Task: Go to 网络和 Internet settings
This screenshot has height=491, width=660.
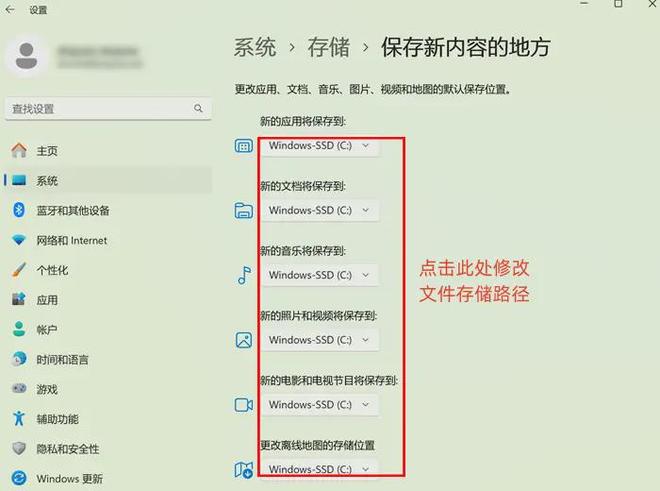Action: 71,241
